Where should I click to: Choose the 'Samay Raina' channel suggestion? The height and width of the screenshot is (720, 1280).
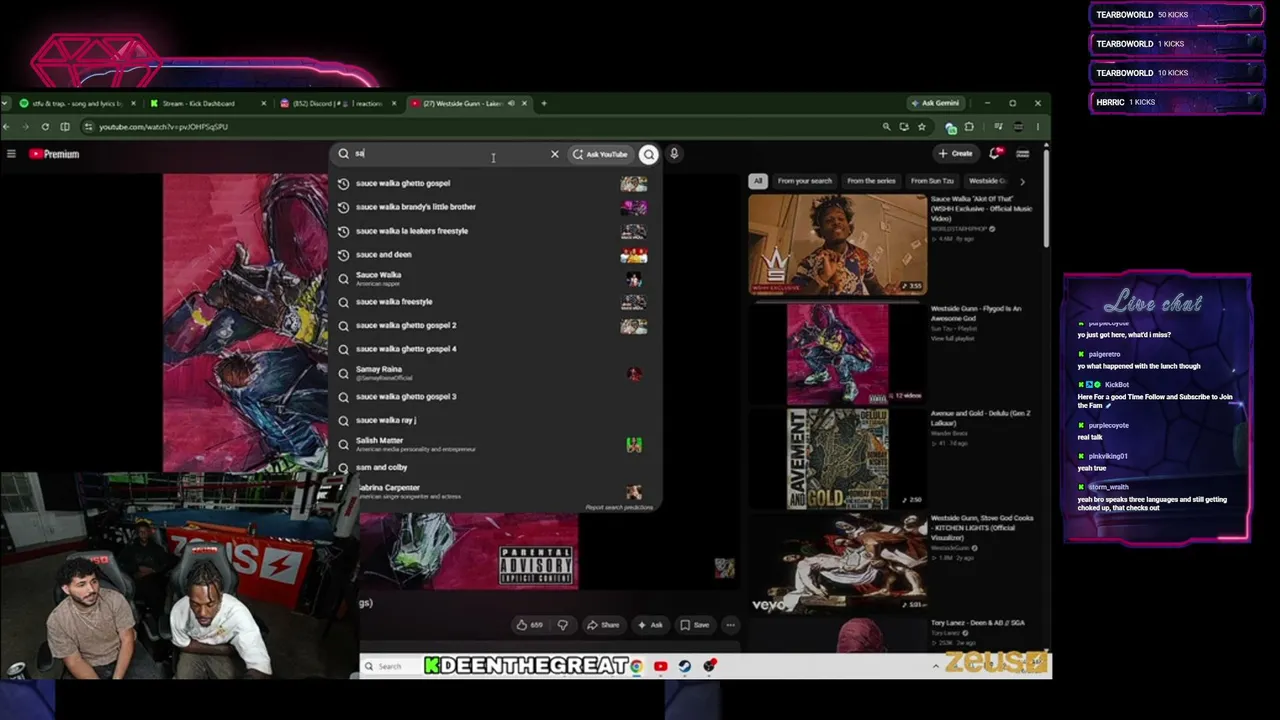(x=495, y=373)
